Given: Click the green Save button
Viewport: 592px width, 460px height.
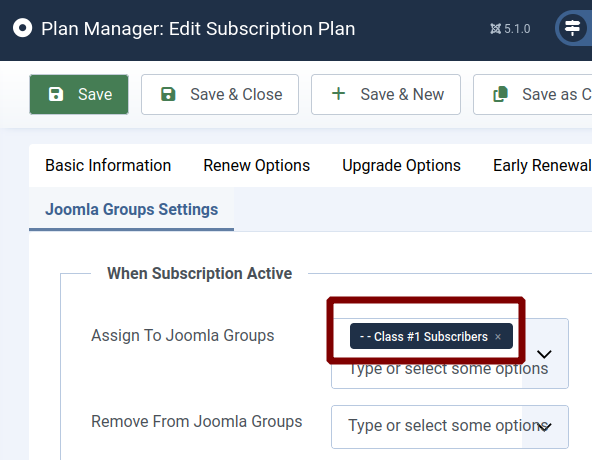Looking at the screenshot, I should [x=79, y=94].
